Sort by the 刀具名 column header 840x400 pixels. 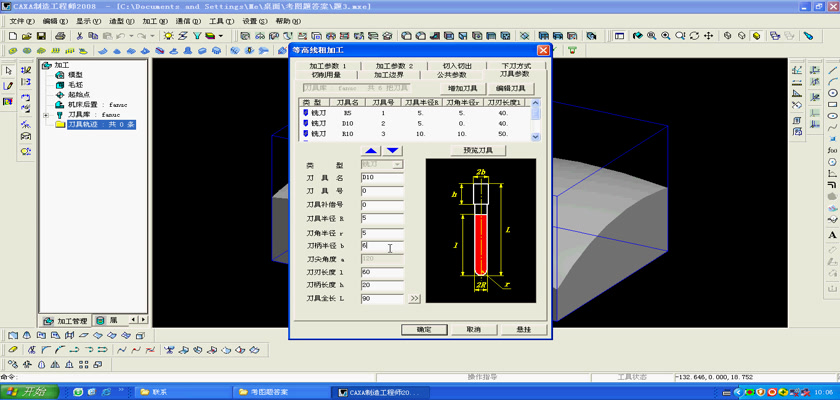[x=347, y=102]
